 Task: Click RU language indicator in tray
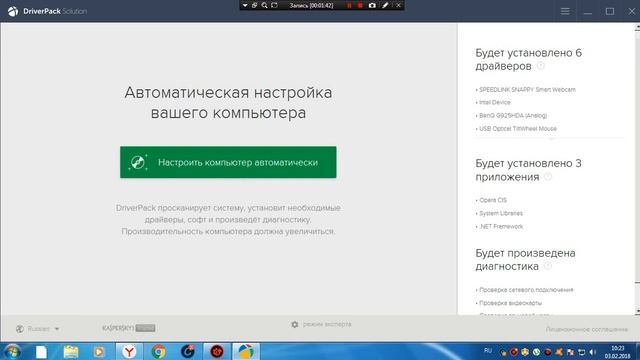488,351
